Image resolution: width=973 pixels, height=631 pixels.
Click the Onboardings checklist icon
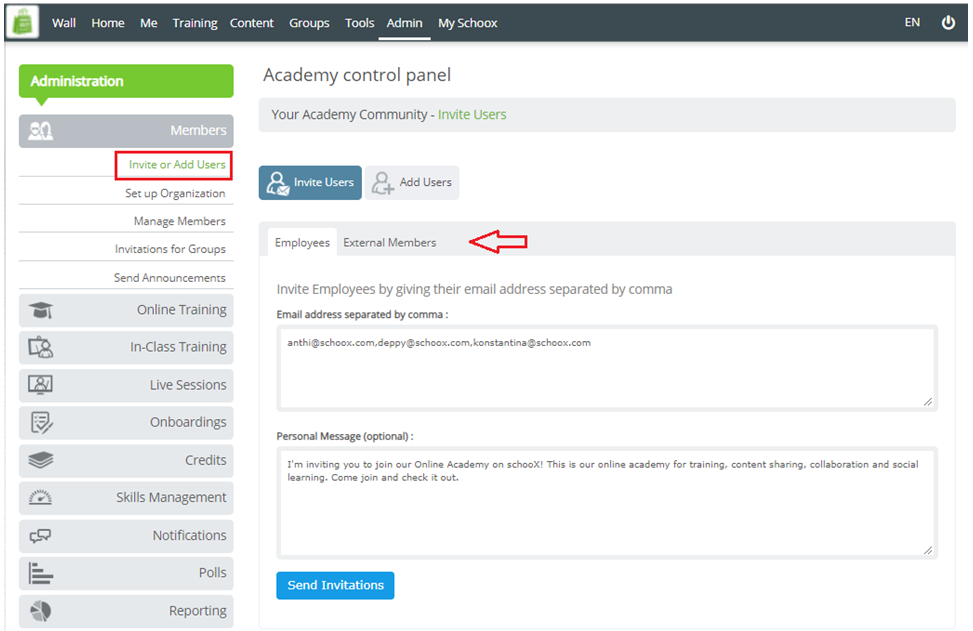[x=42, y=423]
